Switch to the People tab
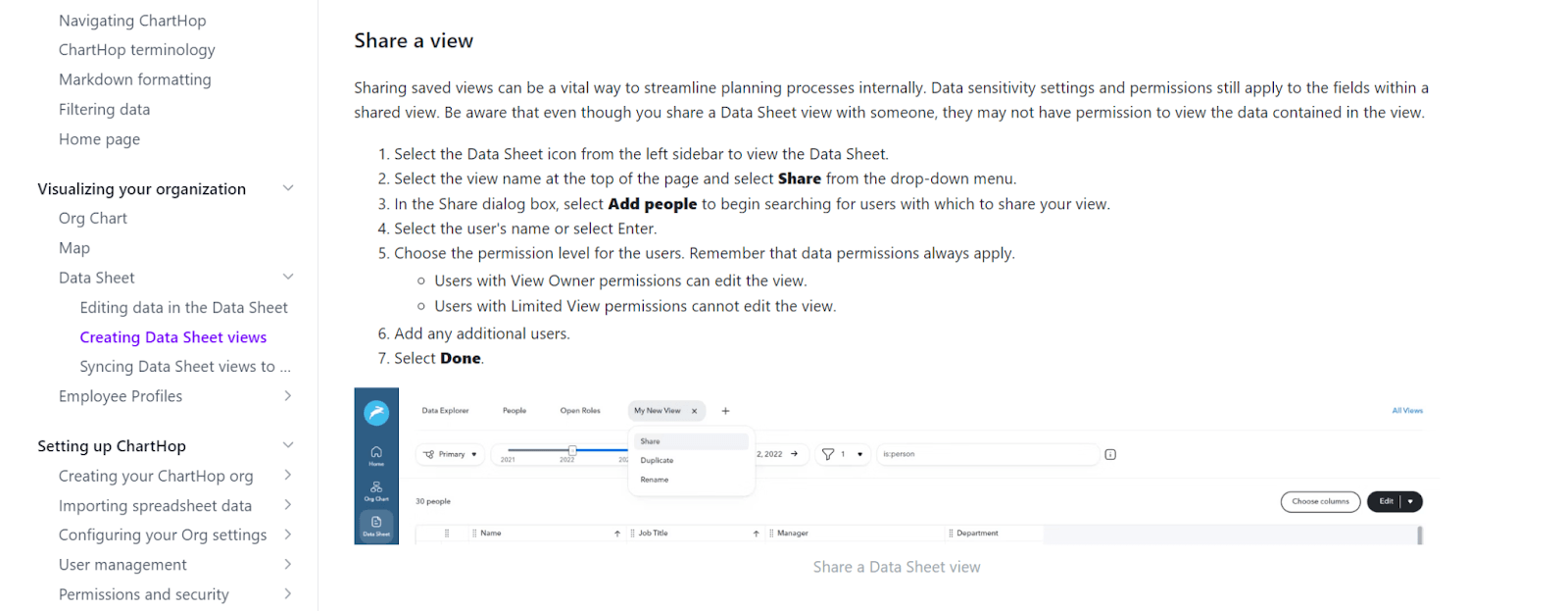The image size is (1568, 611). (x=514, y=411)
